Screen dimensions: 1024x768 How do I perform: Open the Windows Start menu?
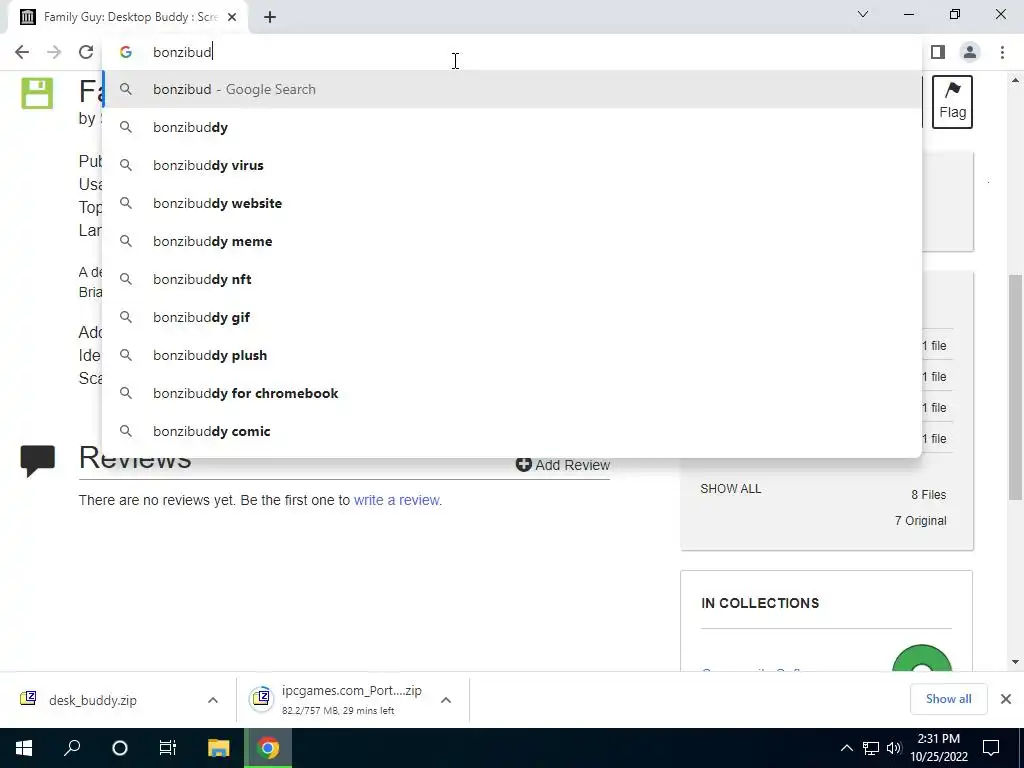[24, 748]
